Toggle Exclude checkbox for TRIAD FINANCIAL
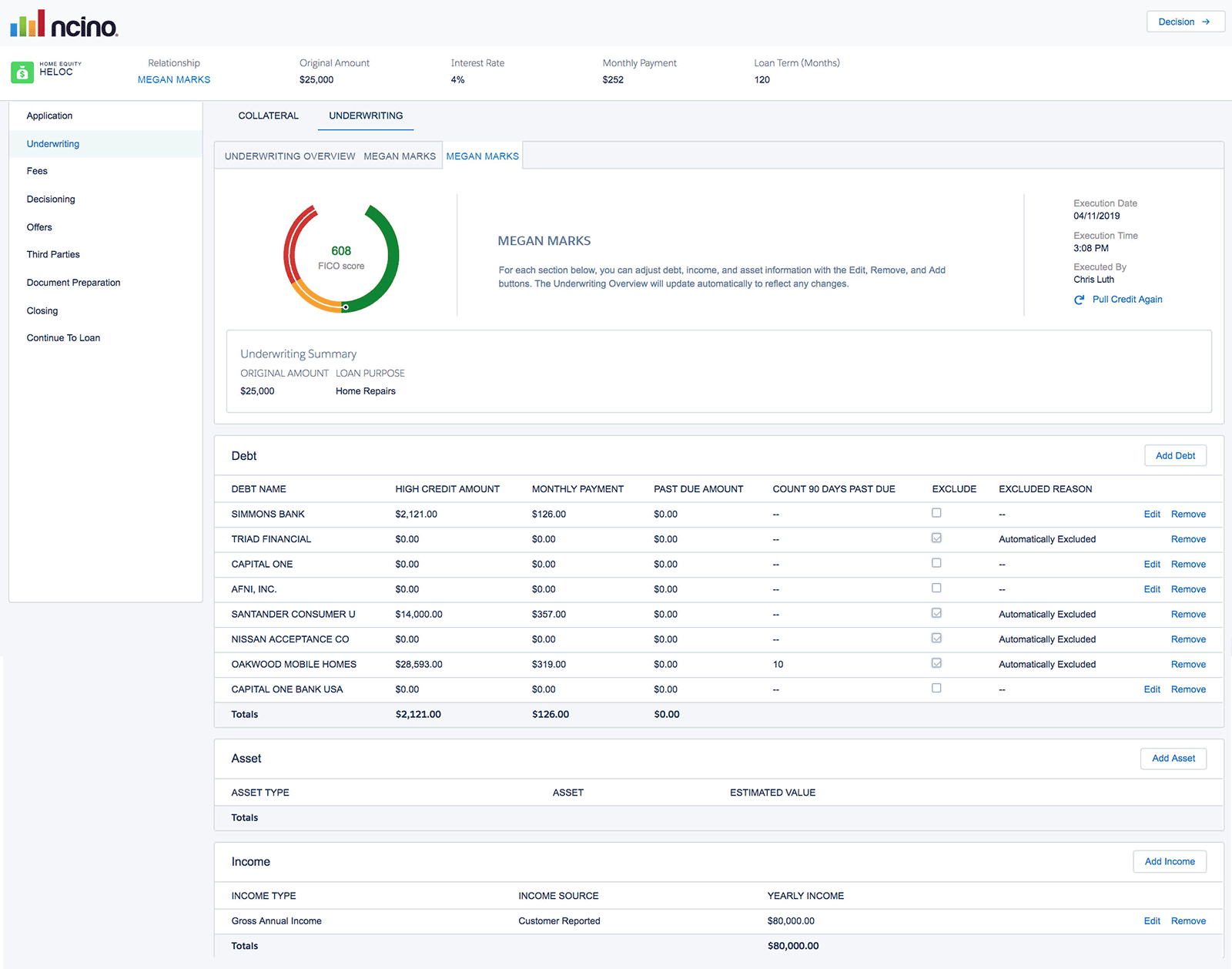The height and width of the screenshot is (969, 1232). point(936,538)
